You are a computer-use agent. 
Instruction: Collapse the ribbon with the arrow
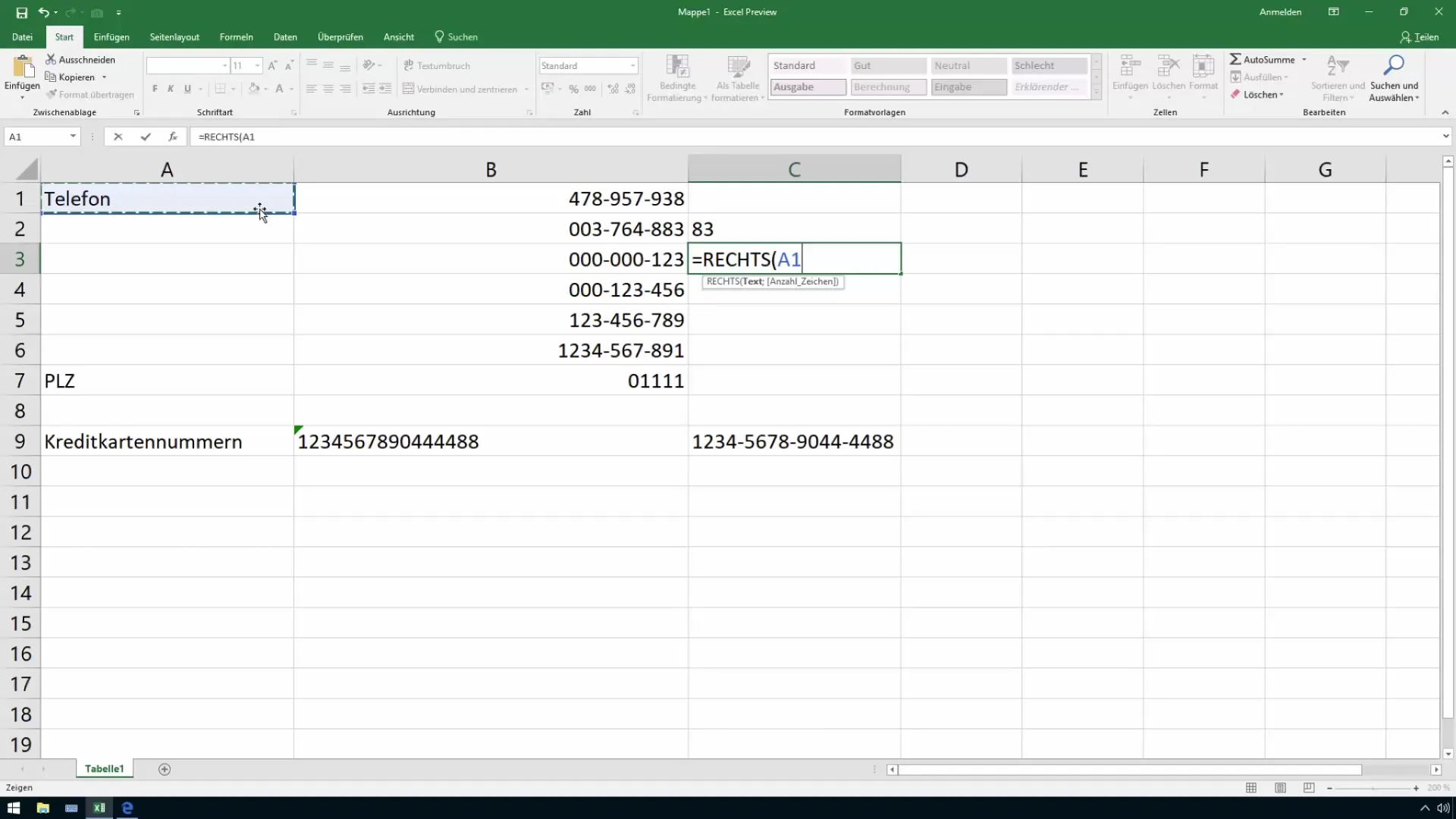(x=1445, y=112)
